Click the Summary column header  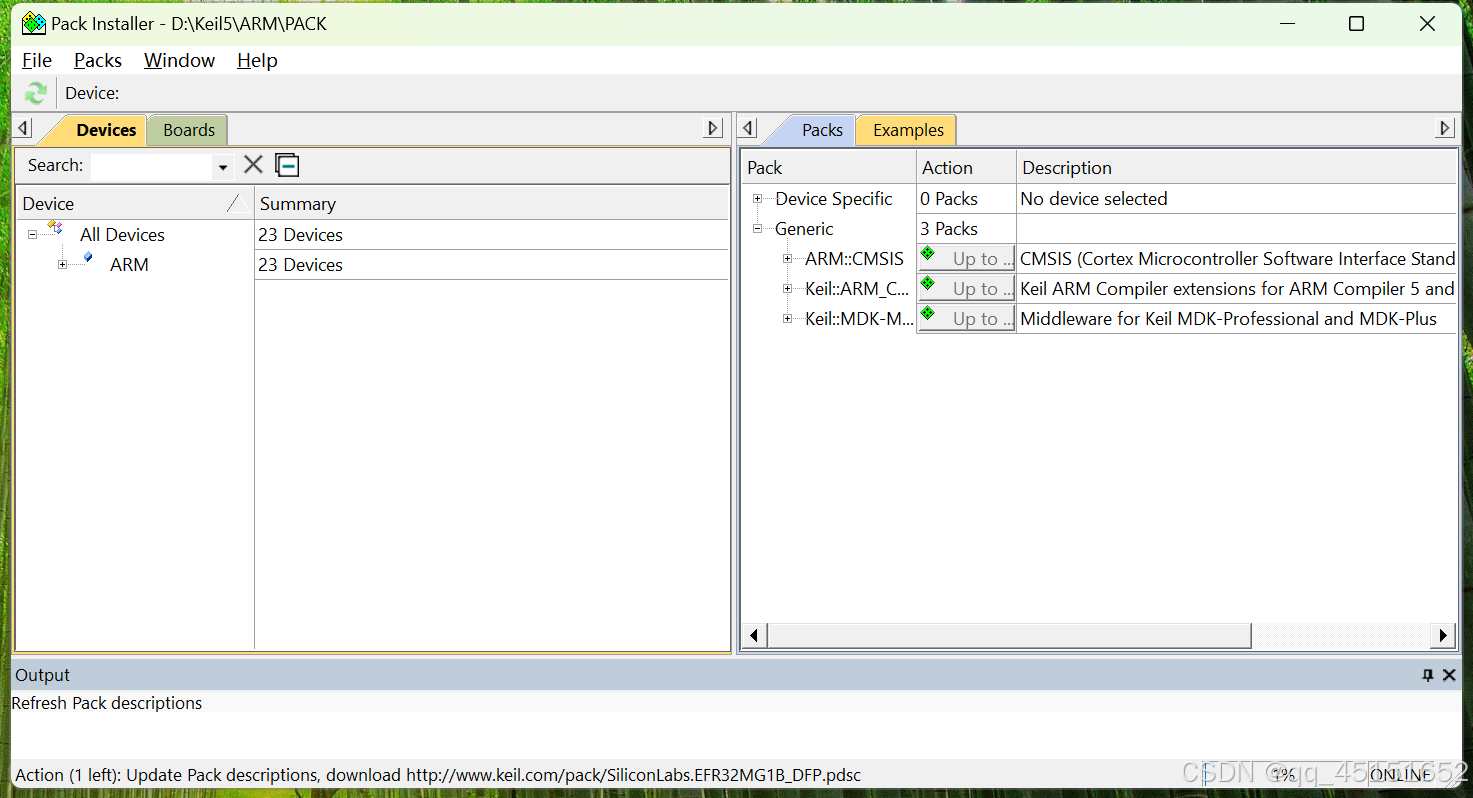pos(491,203)
